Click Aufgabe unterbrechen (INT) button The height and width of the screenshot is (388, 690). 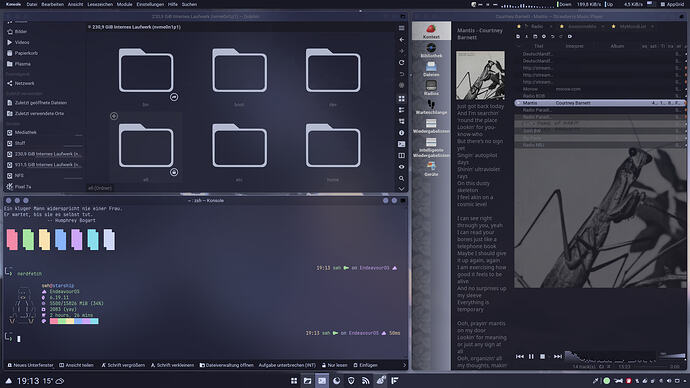pyautogui.click(x=287, y=365)
